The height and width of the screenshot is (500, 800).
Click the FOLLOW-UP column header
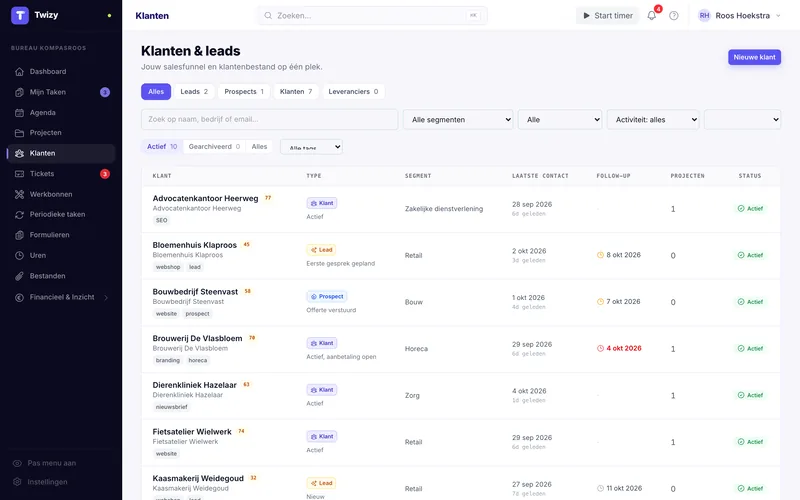[613, 176]
